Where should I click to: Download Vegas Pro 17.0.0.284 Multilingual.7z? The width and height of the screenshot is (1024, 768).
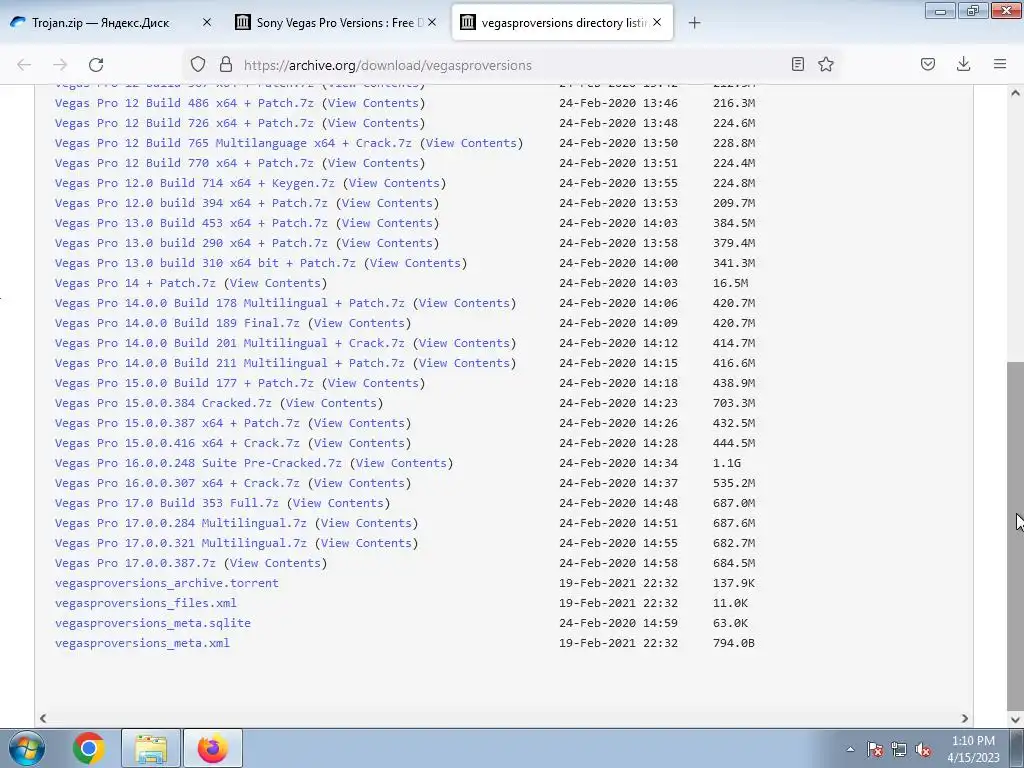click(181, 523)
